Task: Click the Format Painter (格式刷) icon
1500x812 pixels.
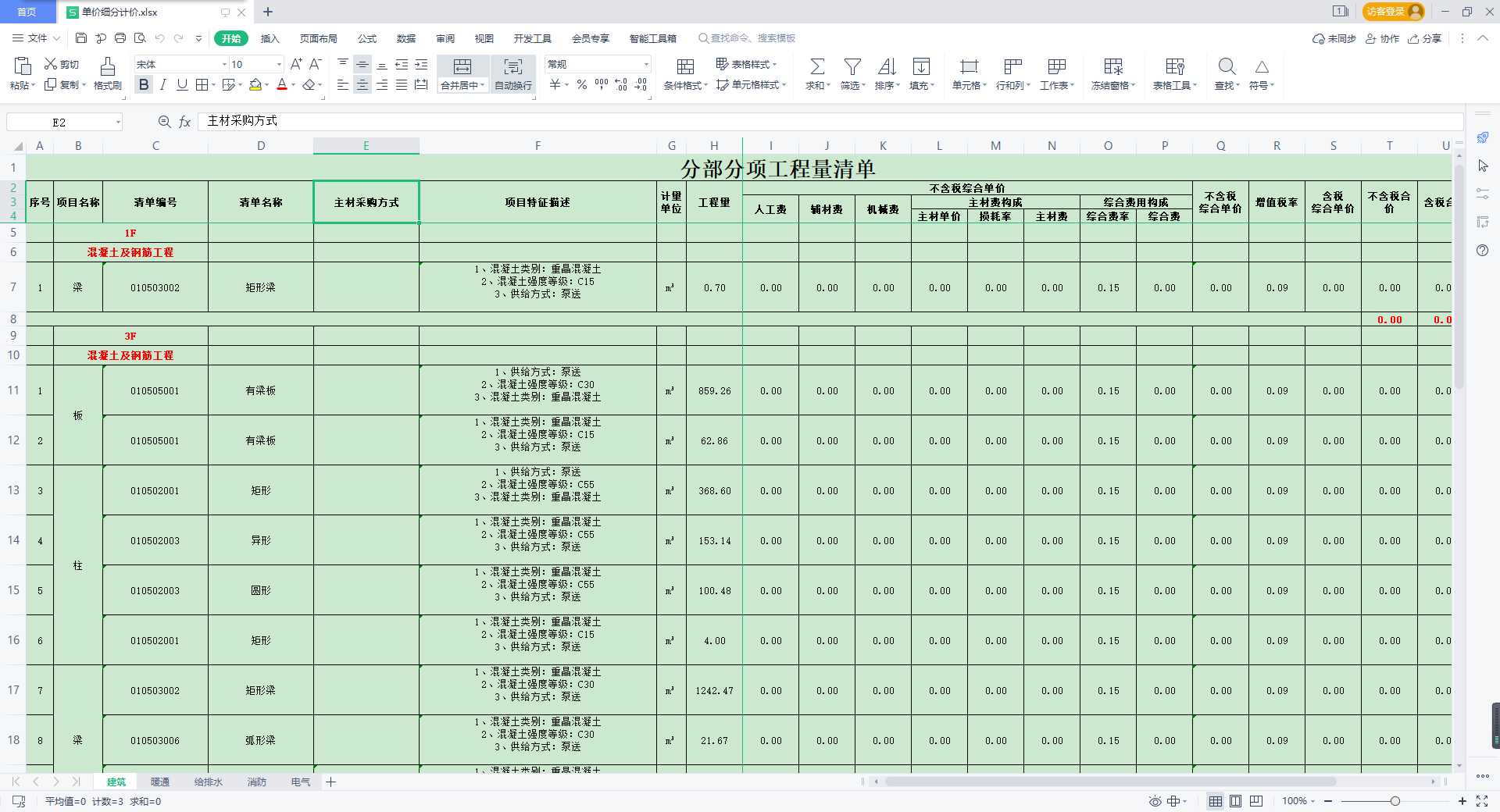Action: (x=108, y=66)
